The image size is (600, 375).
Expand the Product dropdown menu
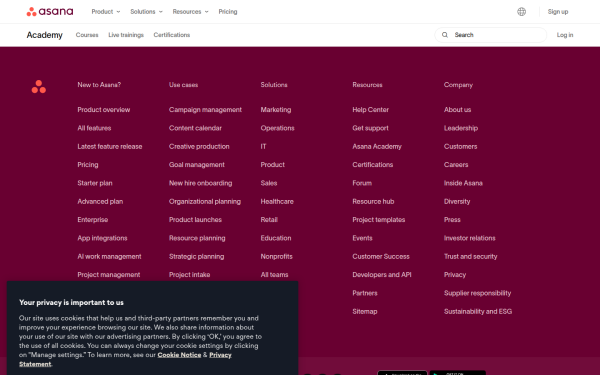(x=106, y=11)
